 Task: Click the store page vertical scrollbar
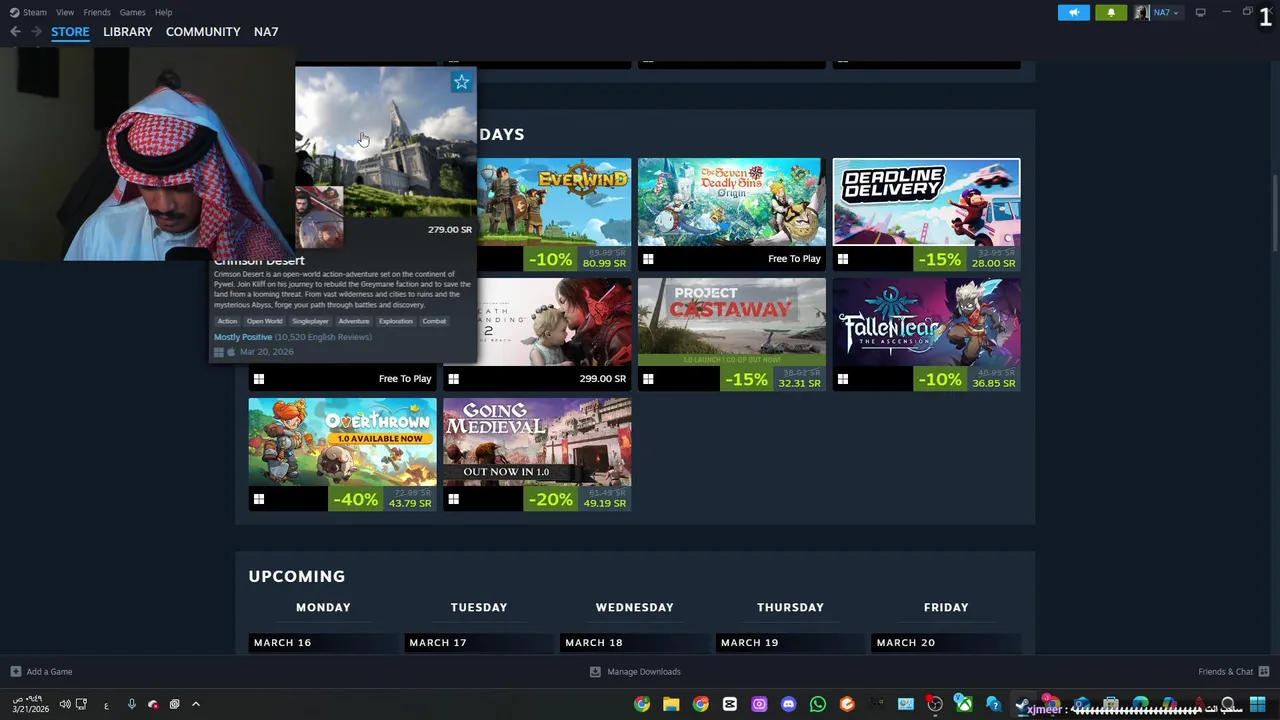[x=1274, y=215]
